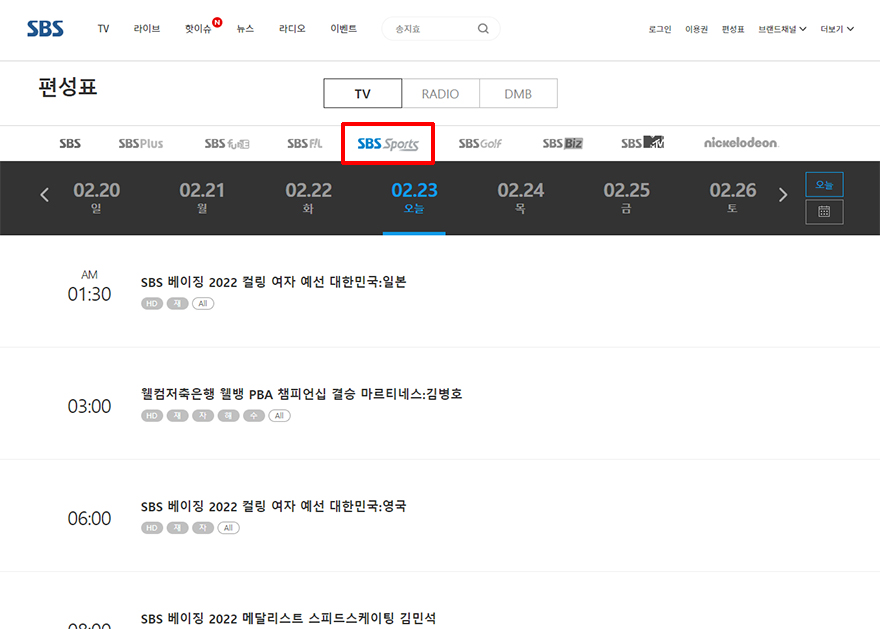Open 라디오 menu in top navigation
880x629 pixels.
pos(292,29)
